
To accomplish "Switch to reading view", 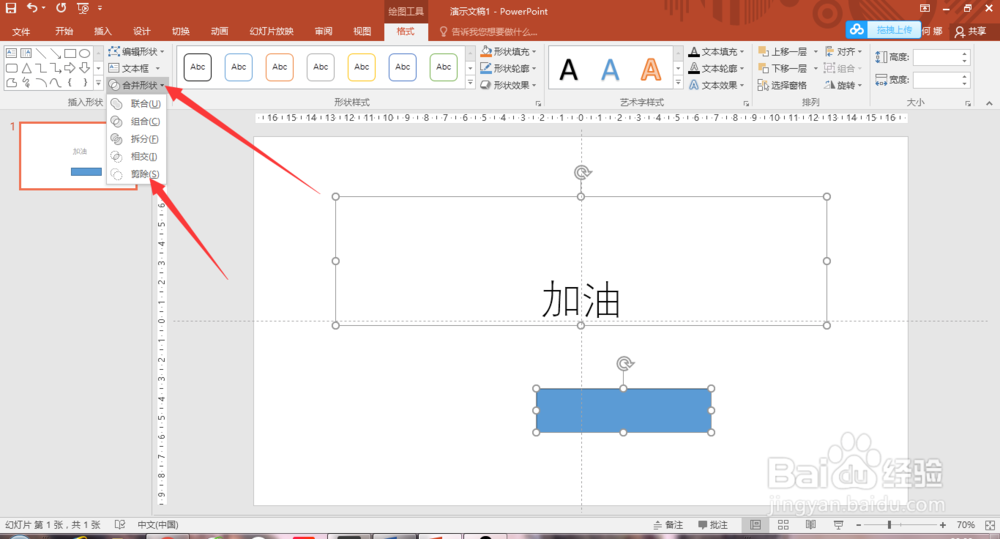I will coord(811,524).
